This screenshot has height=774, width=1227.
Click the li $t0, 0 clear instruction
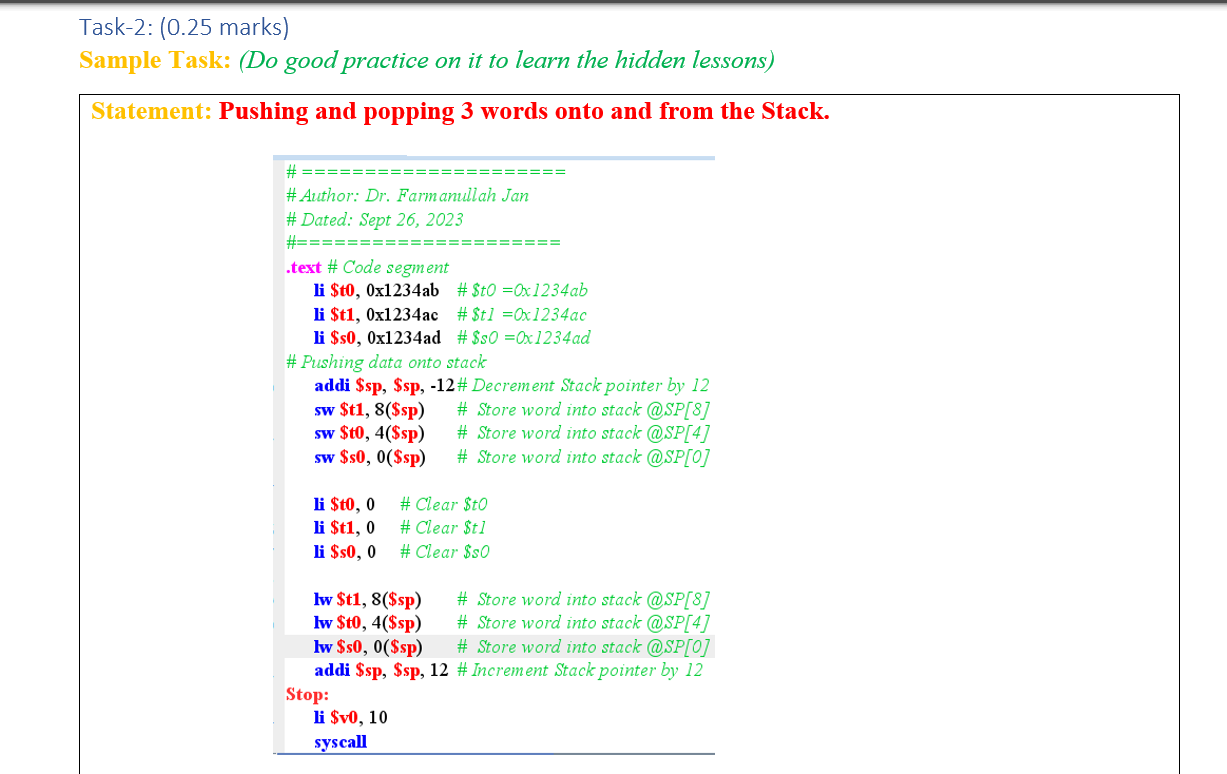tap(344, 504)
